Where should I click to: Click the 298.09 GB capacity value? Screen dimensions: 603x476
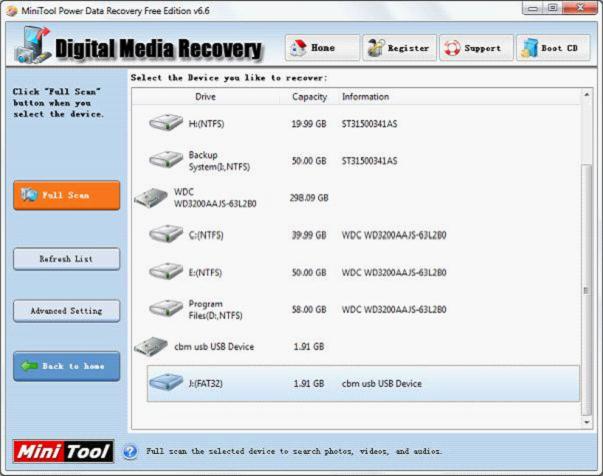point(309,198)
